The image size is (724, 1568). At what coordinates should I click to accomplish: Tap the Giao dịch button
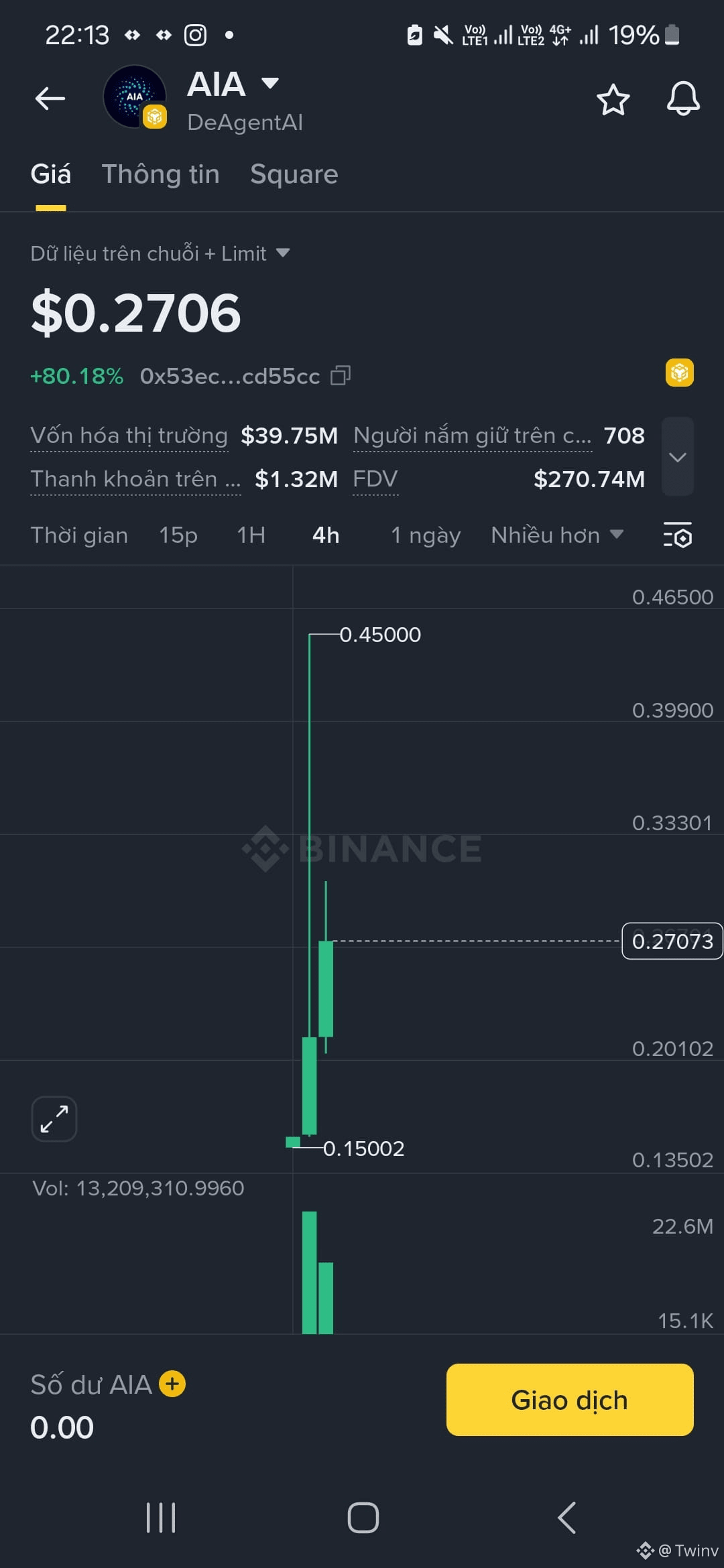click(570, 1400)
